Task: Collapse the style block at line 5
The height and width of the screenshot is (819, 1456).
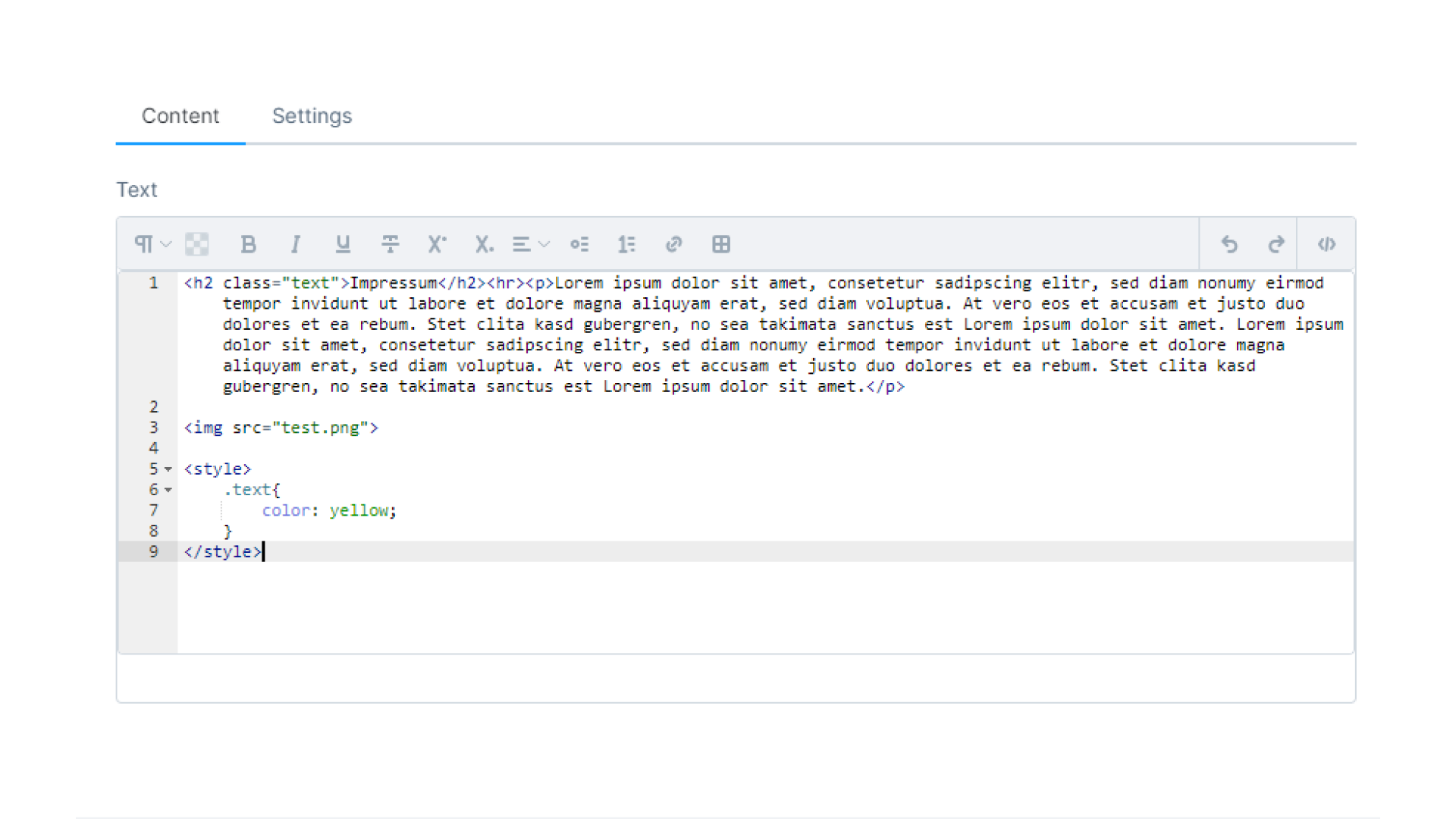Action: (168, 469)
